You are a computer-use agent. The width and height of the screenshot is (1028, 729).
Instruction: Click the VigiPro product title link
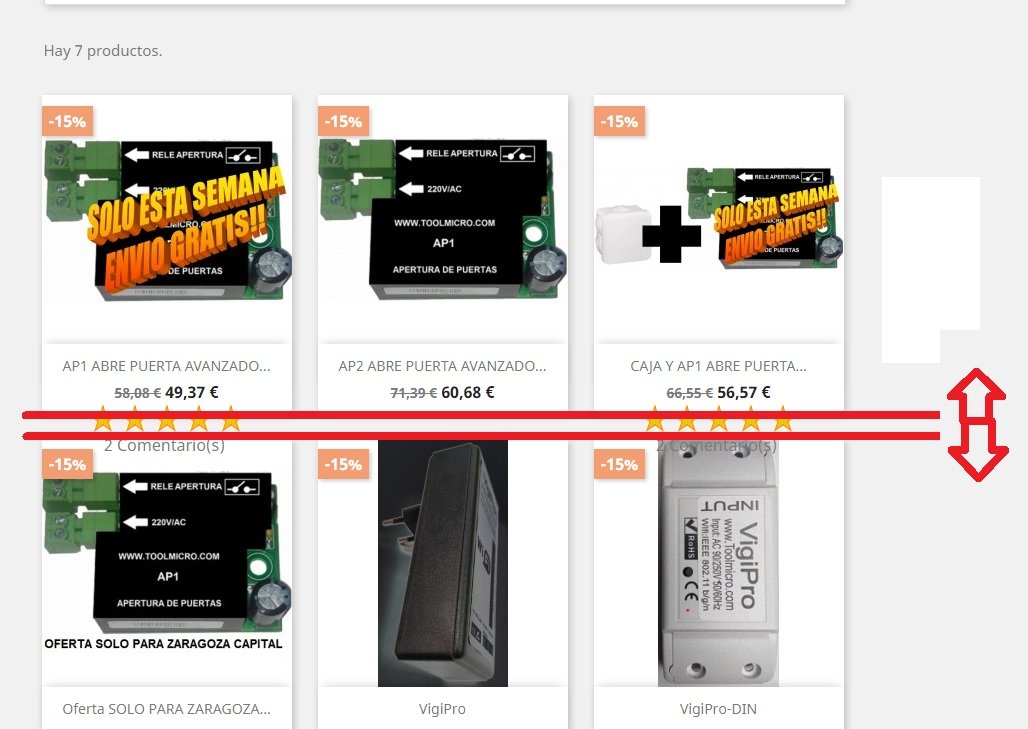pyautogui.click(x=443, y=709)
